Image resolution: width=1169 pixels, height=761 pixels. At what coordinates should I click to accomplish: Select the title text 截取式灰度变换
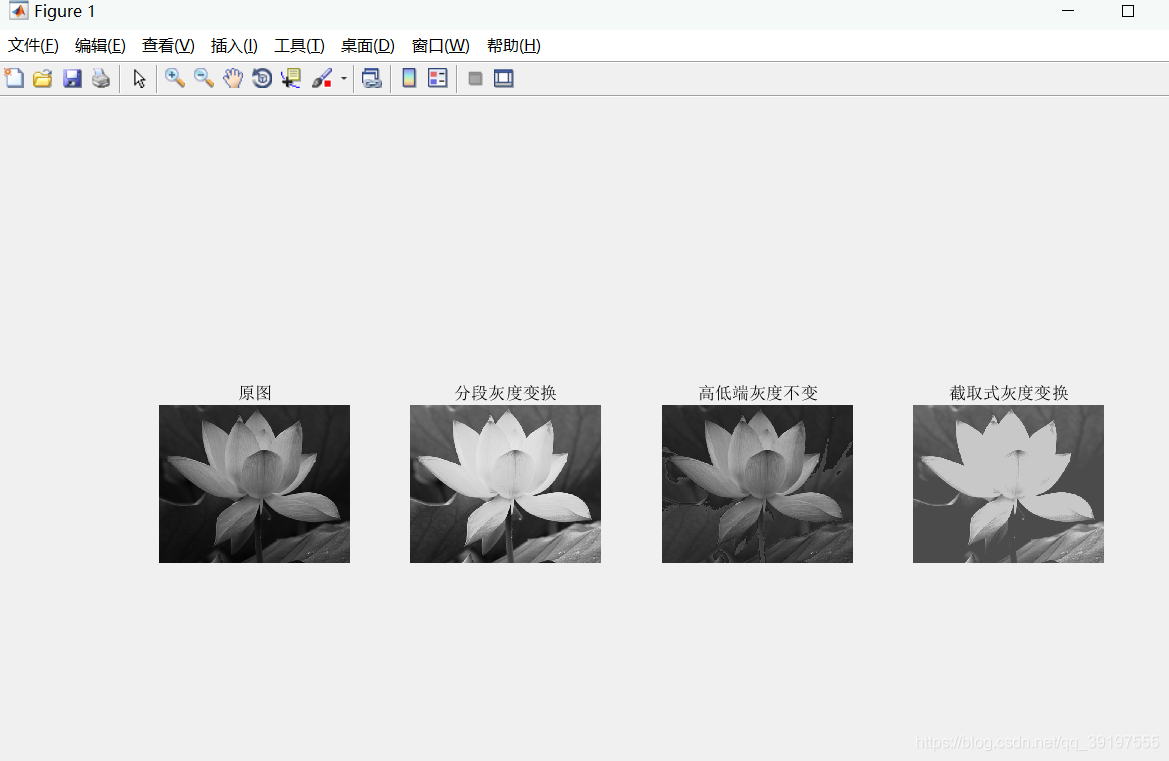pyautogui.click(x=1009, y=393)
